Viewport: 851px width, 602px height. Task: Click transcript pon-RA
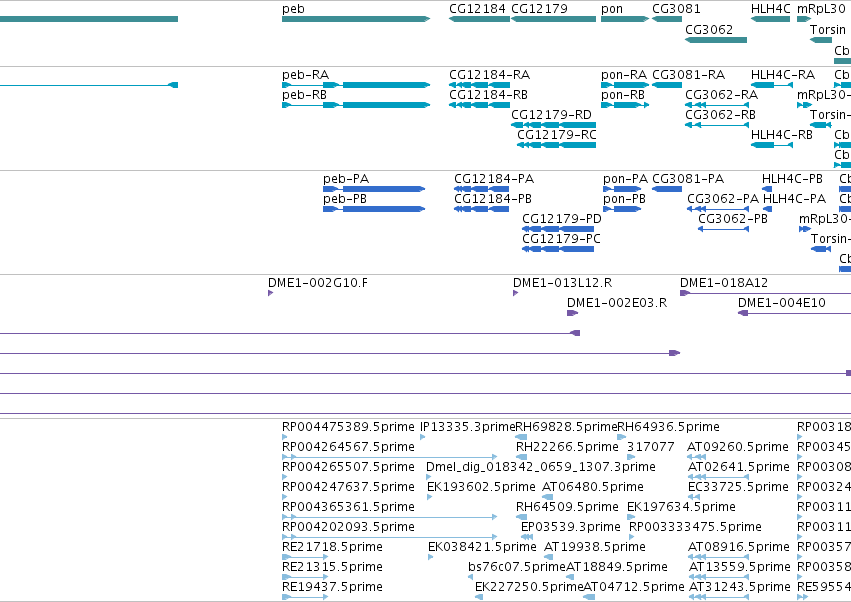[x=625, y=85]
